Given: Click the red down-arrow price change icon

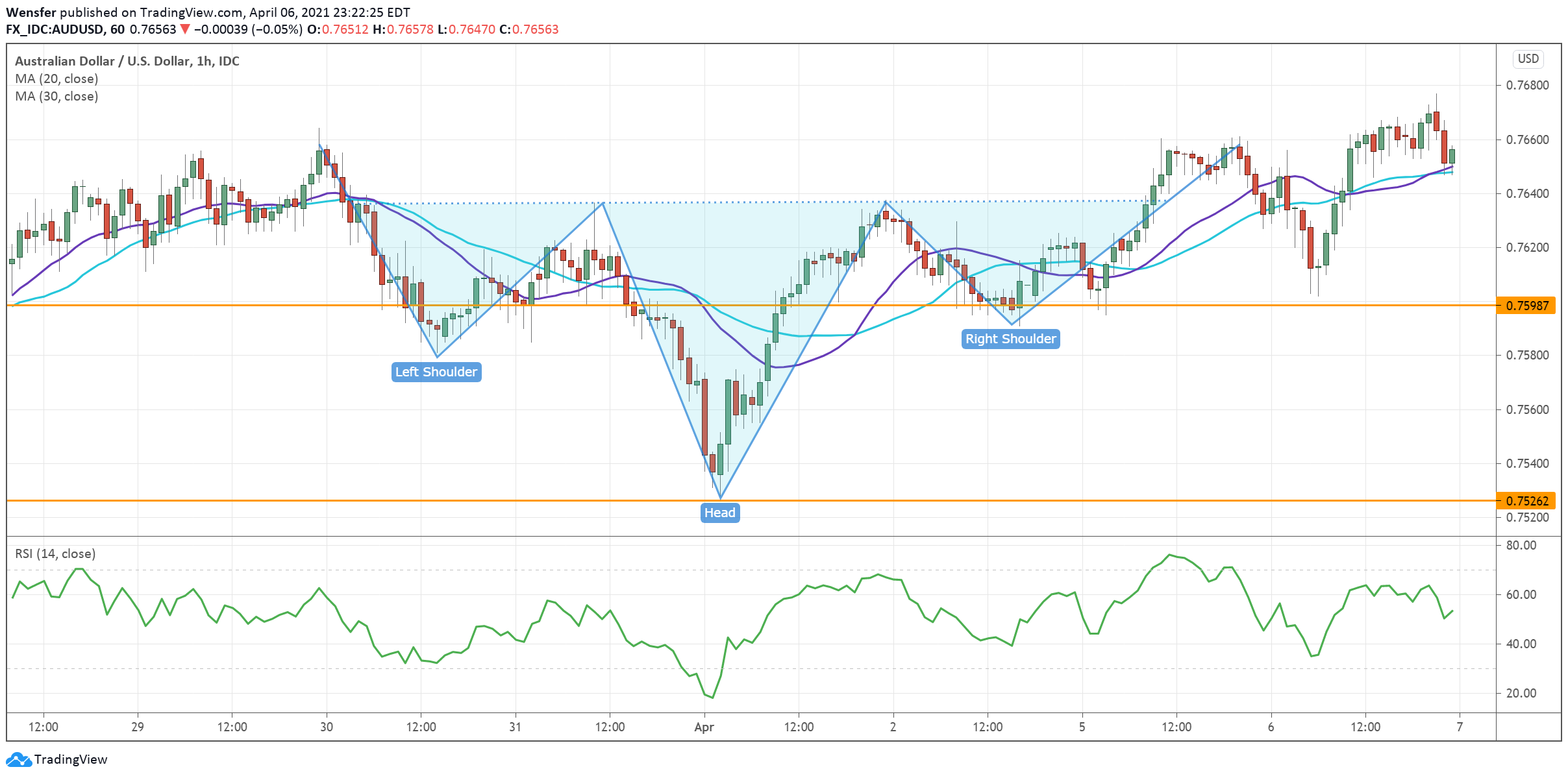Looking at the screenshot, I should click(185, 29).
